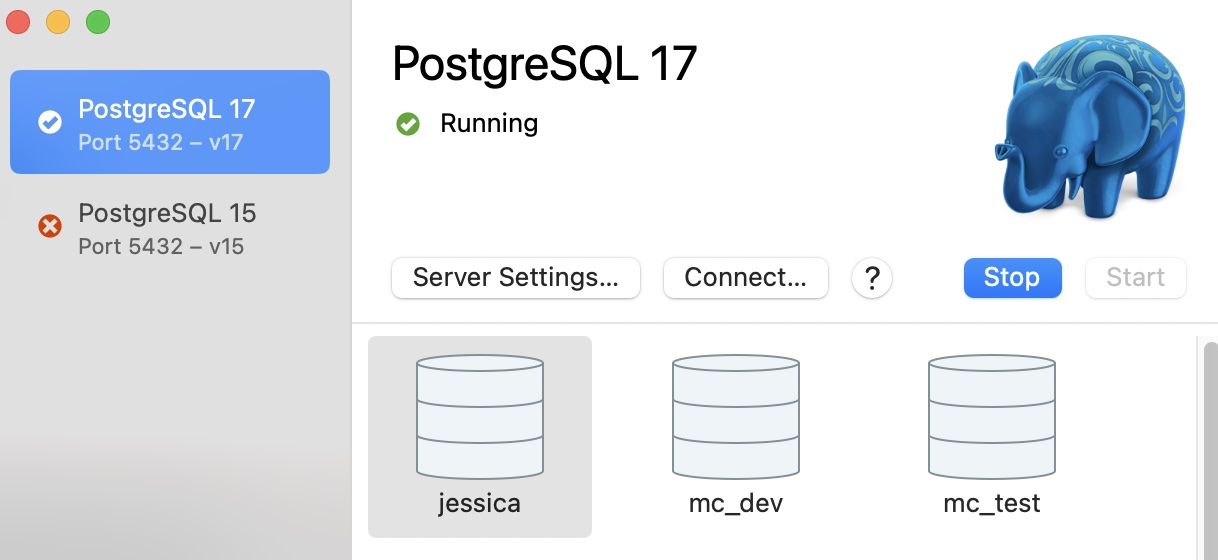Click the white checkmark icon for PostgreSQL 17
Viewport: 1218px width, 560px height.
point(50,122)
